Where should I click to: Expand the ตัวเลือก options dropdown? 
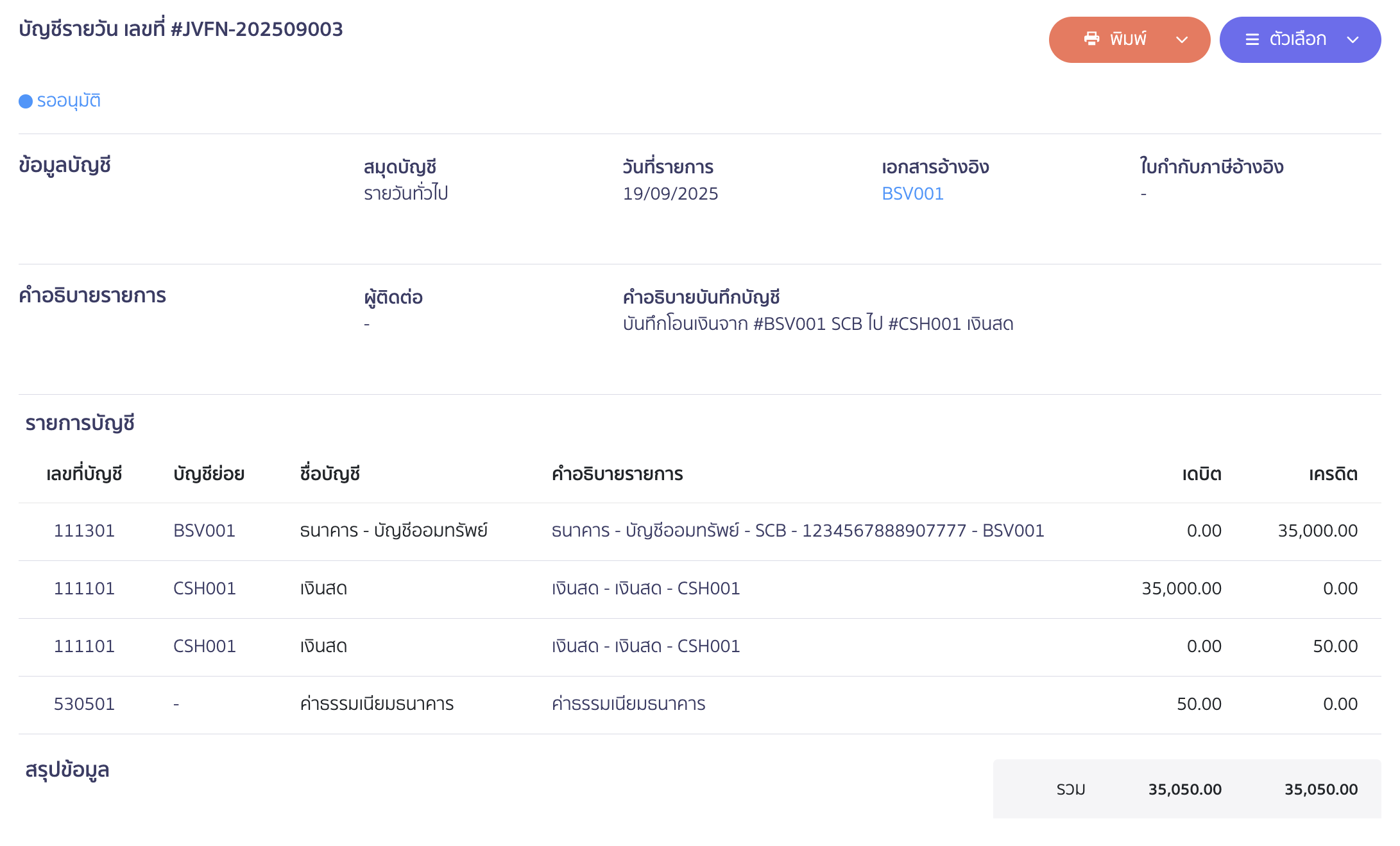pyautogui.click(x=1353, y=40)
